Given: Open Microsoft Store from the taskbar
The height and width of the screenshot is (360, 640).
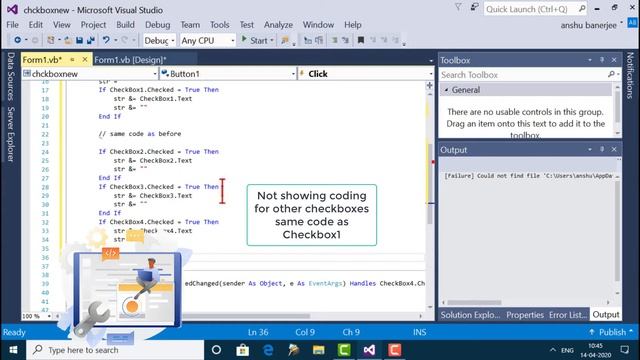Looking at the screenshot, I should (242, 350).
